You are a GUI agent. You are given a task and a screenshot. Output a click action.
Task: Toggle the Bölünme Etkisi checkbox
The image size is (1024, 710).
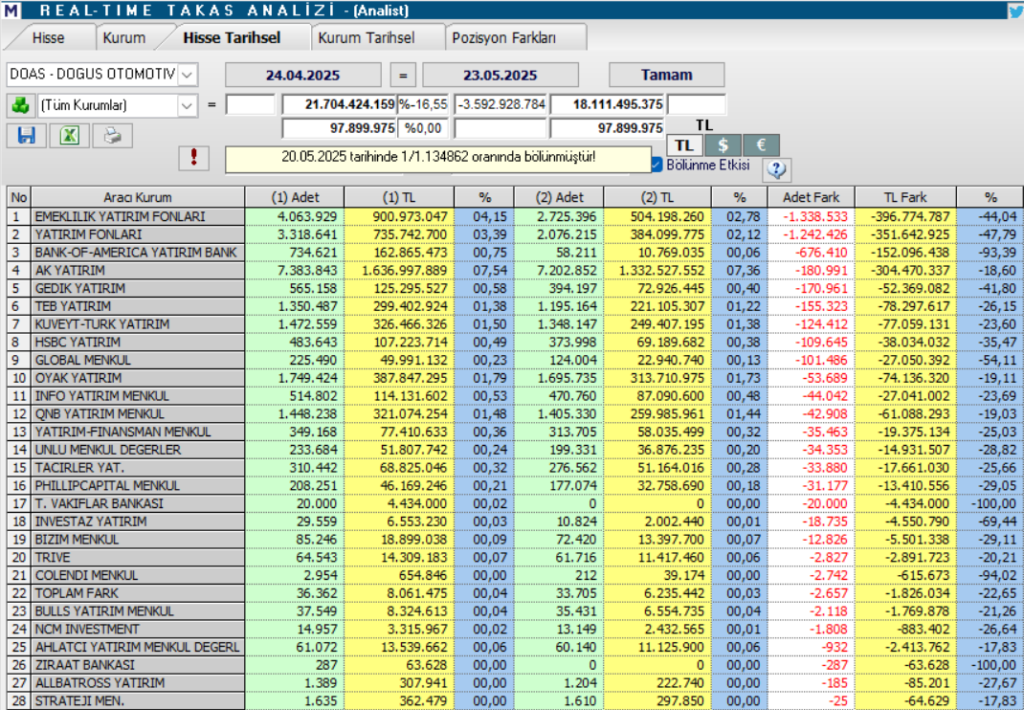656,165
